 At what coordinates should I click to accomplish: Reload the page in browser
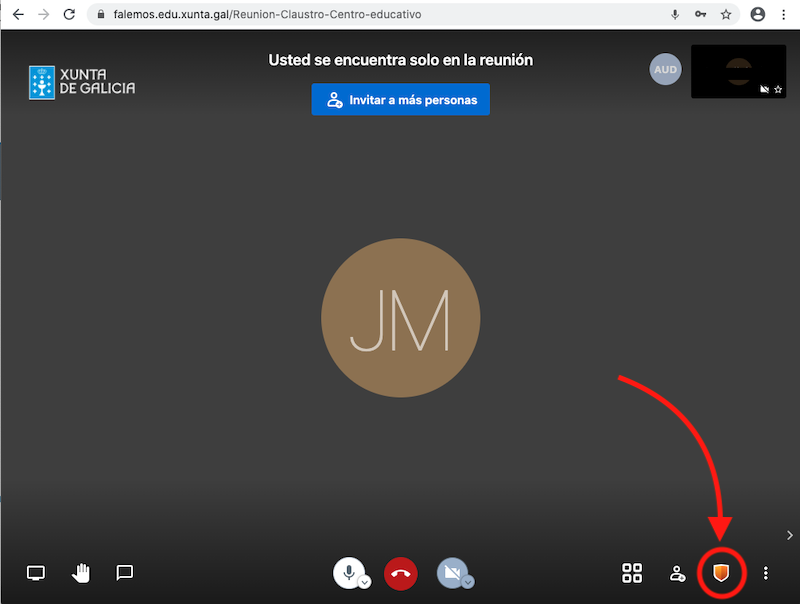(x=69, y=15)
